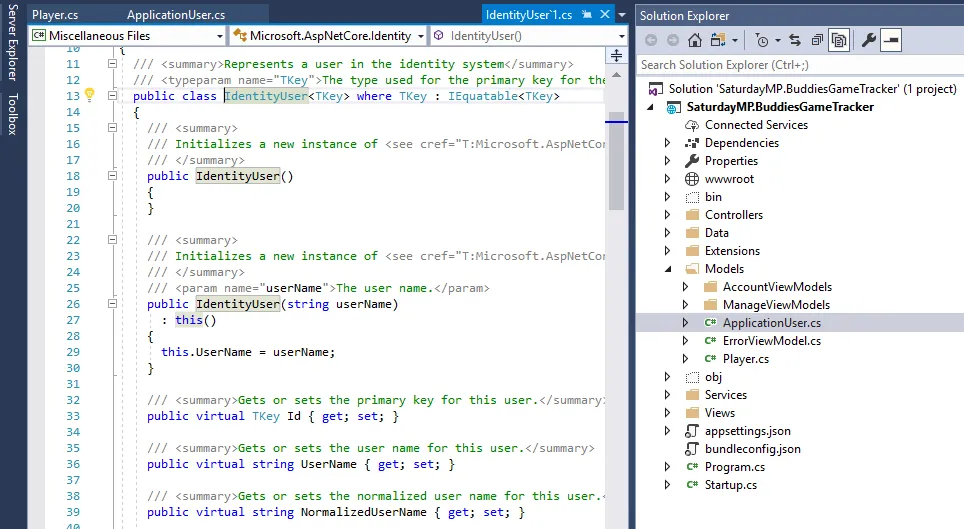Expand the Services folder
Image resolution: width=964 pixels, height=529 pixels.
pos(668,394)
